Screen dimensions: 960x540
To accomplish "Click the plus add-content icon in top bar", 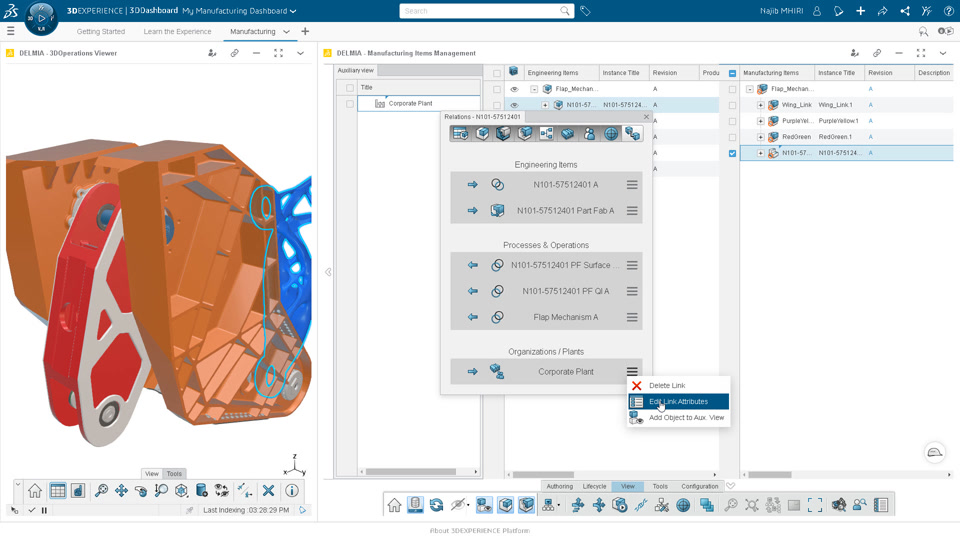I will 860,11.
